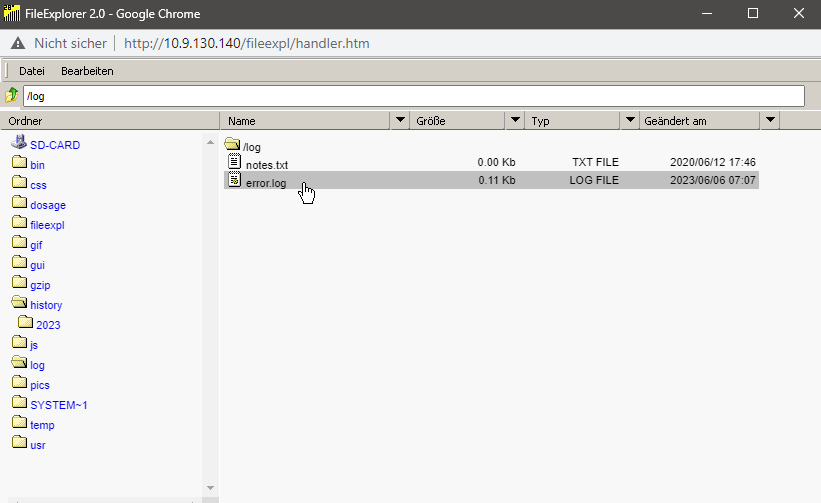Open the Bearbeiten menu

pos(87,71)
